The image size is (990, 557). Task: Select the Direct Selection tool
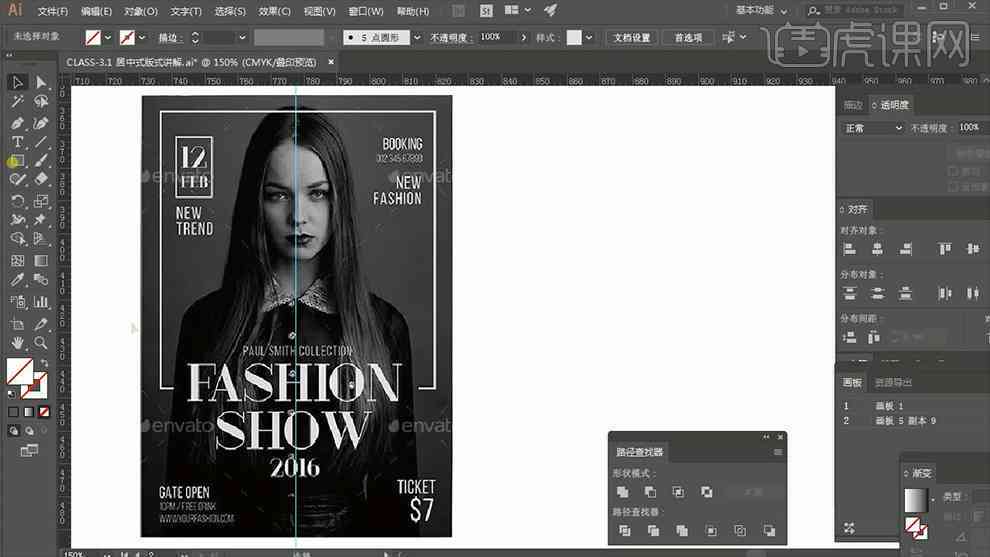41,82
